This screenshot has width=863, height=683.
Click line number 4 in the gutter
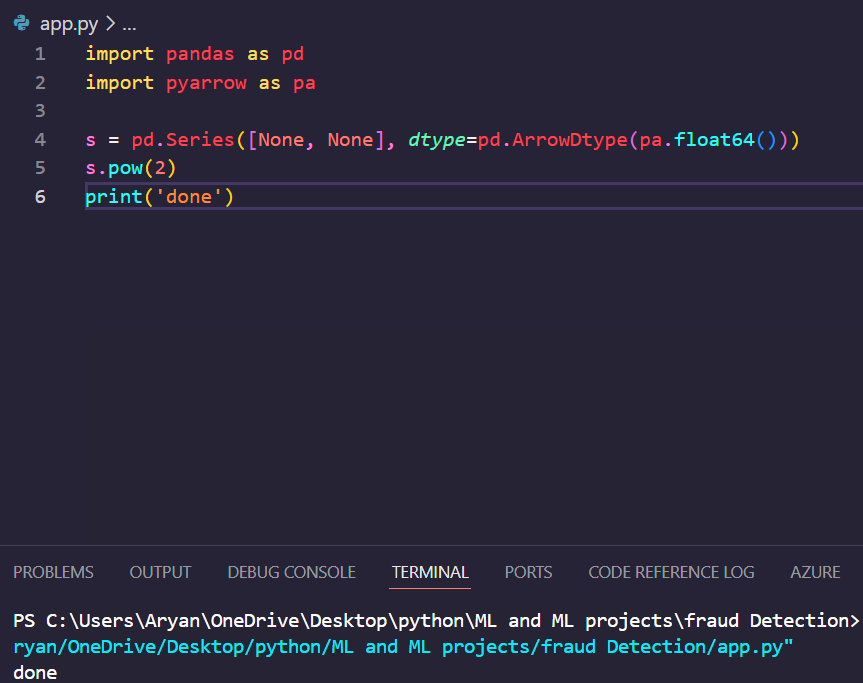40,140
